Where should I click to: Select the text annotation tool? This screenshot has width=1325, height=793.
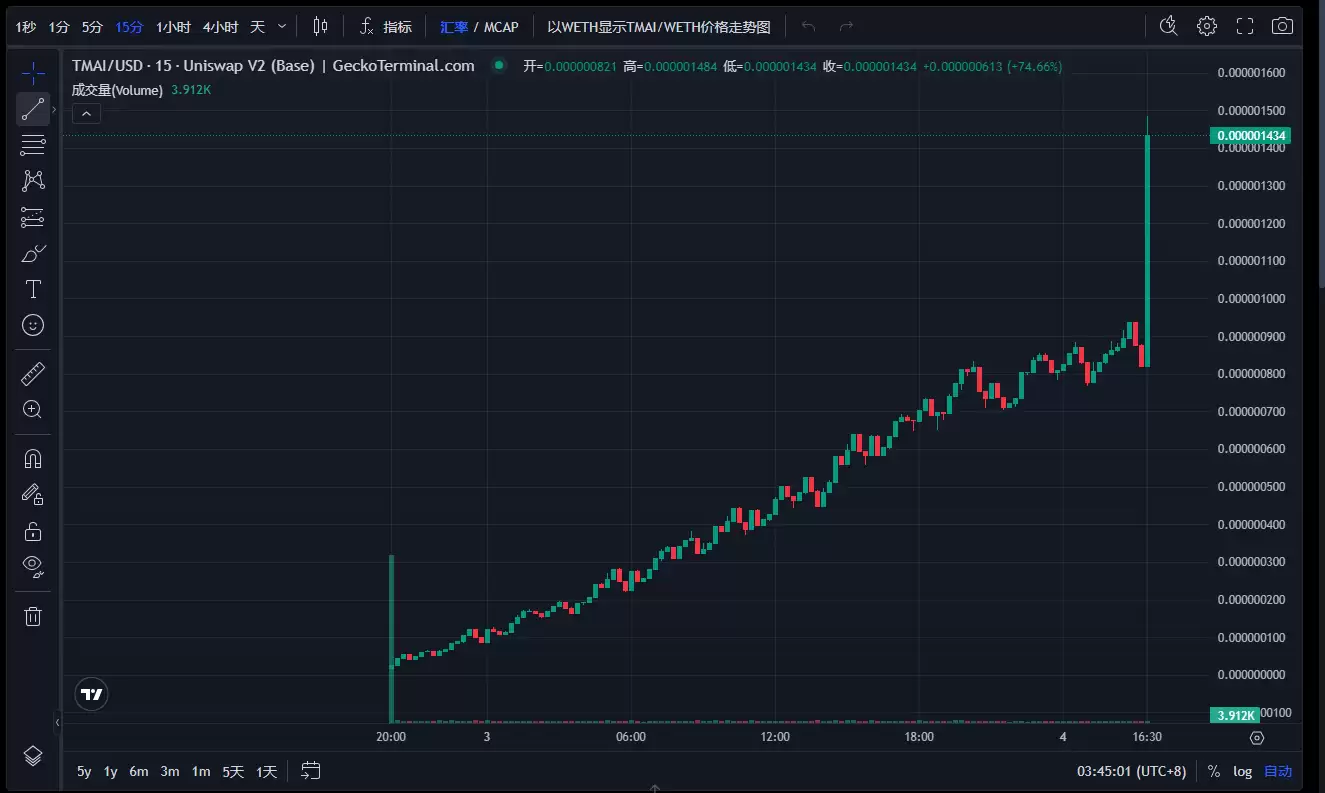coord(33,289)
